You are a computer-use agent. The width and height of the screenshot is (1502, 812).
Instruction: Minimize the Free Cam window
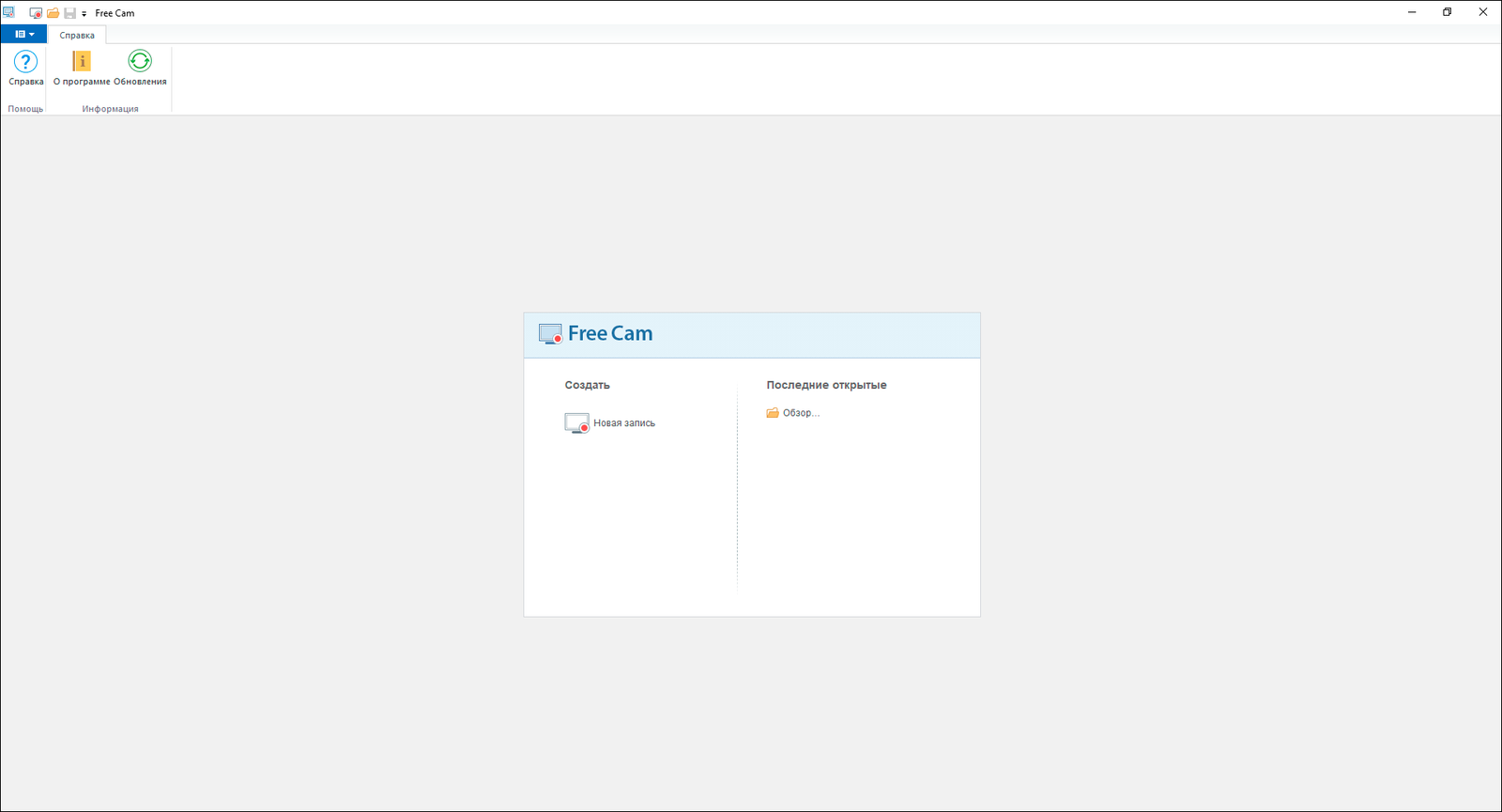1412,12
